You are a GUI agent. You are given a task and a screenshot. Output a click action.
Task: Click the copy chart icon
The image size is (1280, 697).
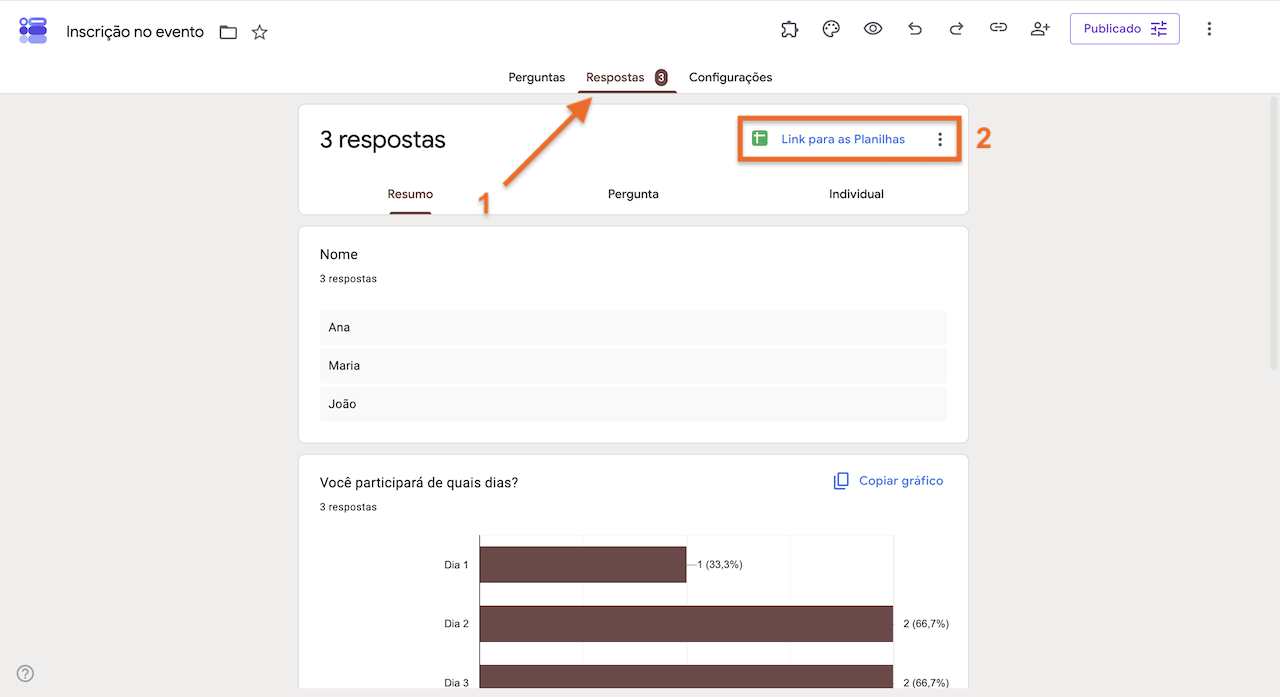coord(841,481)
